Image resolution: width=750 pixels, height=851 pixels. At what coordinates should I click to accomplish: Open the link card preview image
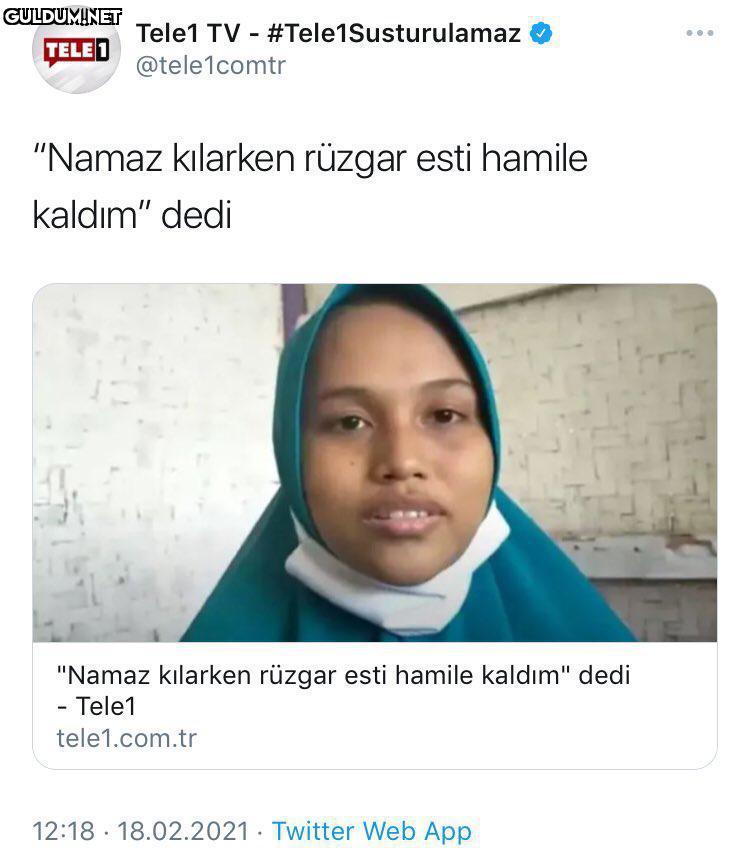tap(374, 462)
